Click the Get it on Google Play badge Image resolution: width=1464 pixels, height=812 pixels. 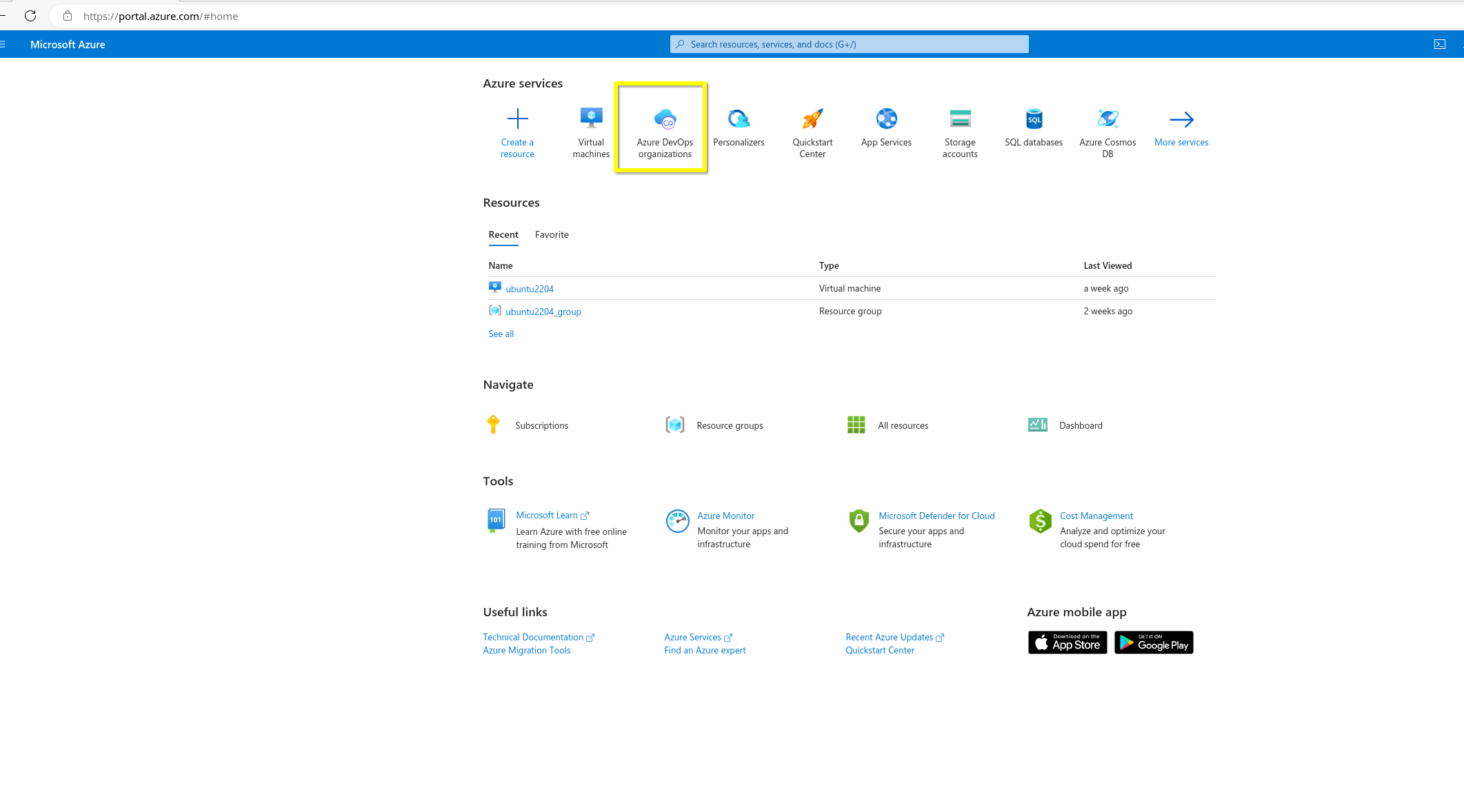pyautogui.click(x=1154, y=642)
